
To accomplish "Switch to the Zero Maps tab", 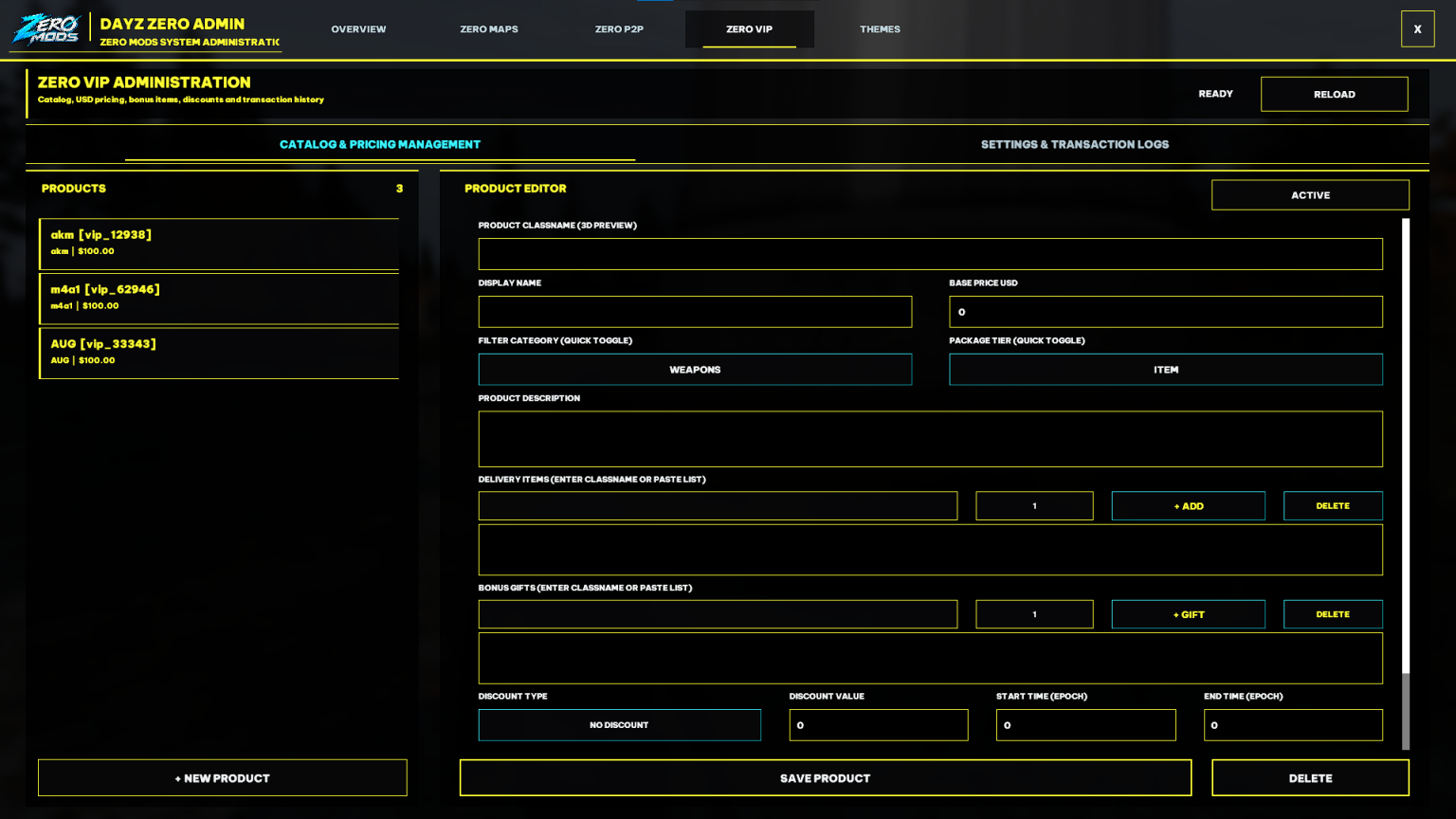I will tap(489, 29).
